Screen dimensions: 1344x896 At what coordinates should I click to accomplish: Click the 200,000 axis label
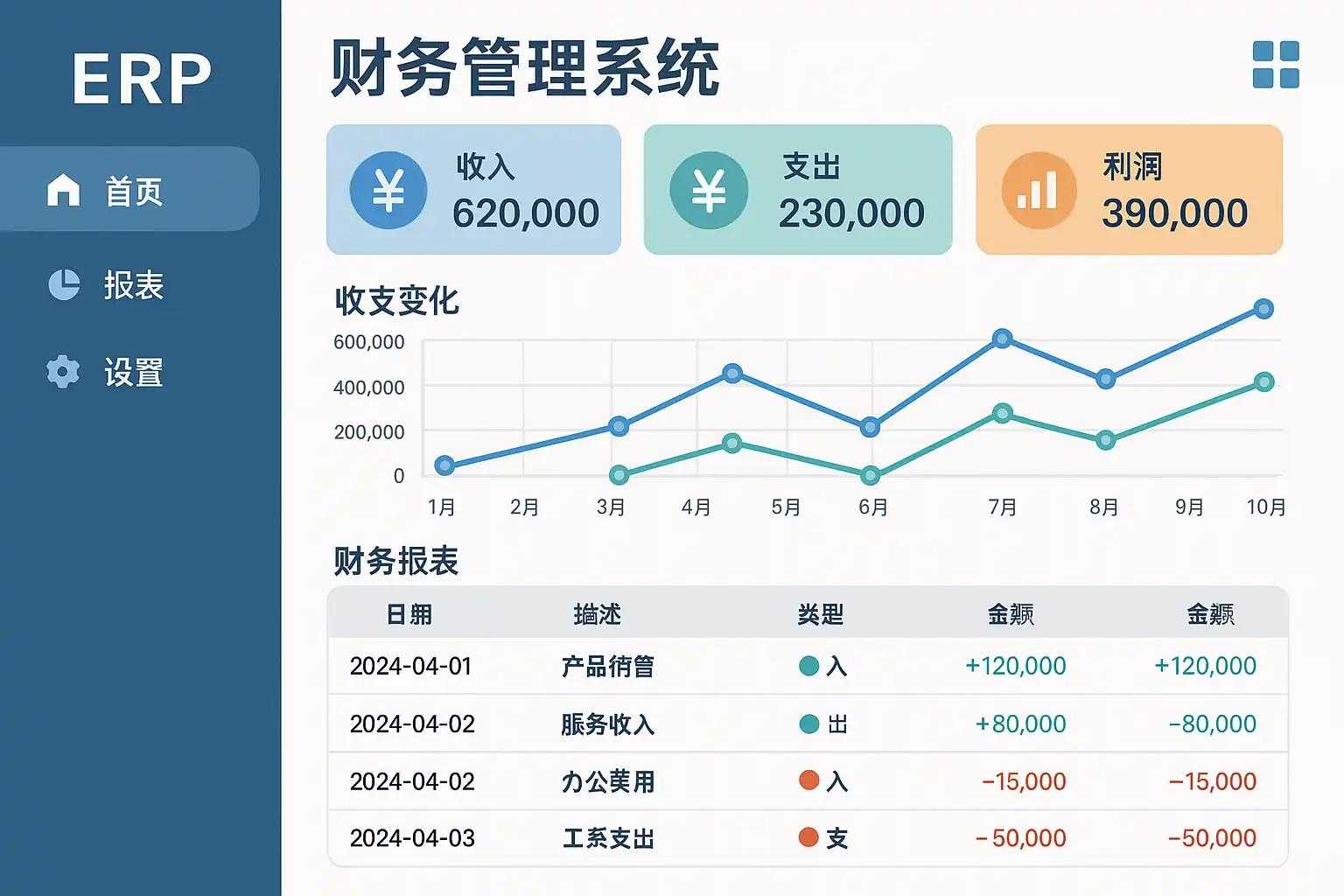369,431
